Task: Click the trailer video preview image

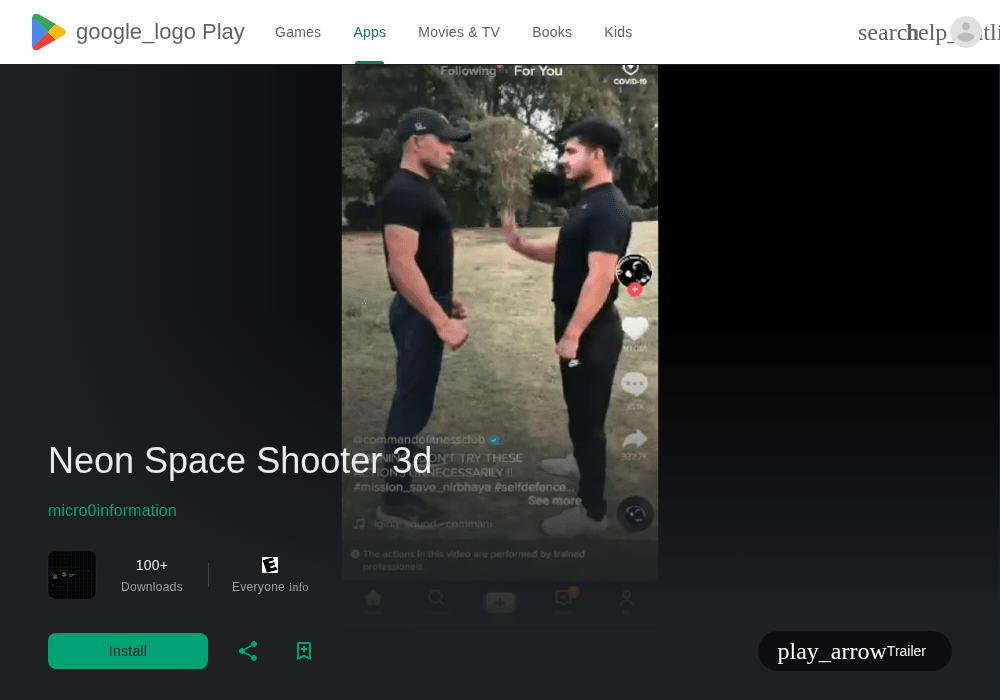Action: click(x=500, y=344)
